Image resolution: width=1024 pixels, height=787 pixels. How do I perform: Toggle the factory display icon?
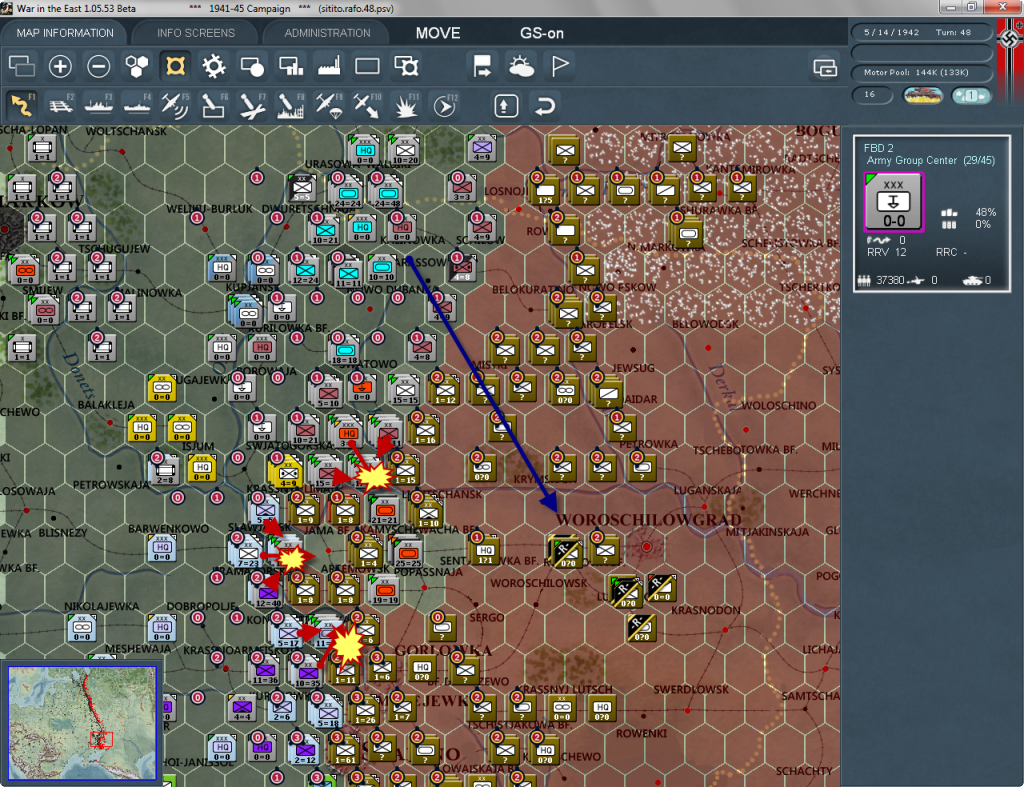(329, 66)
